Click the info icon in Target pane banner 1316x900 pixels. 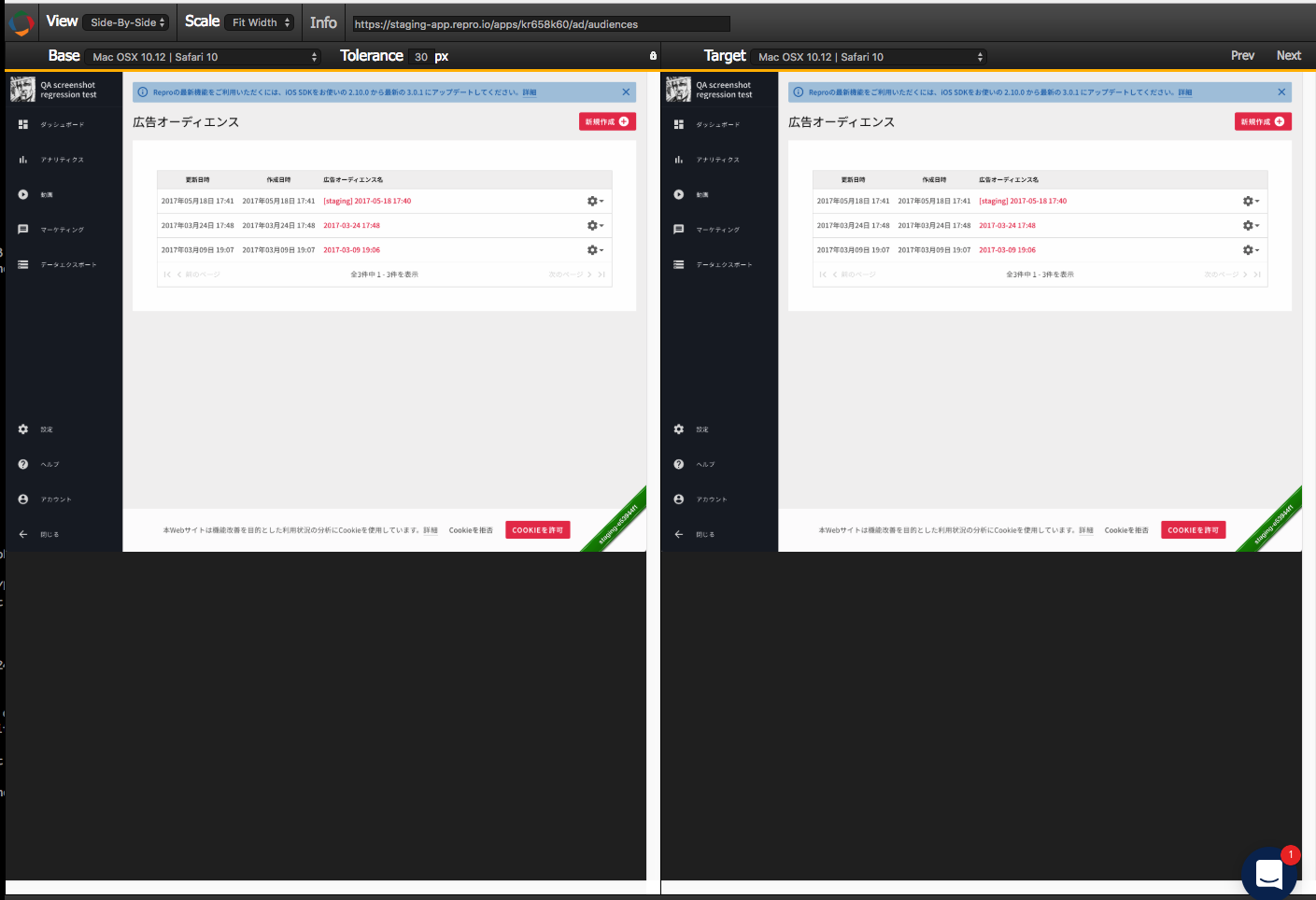coord(799,92)
